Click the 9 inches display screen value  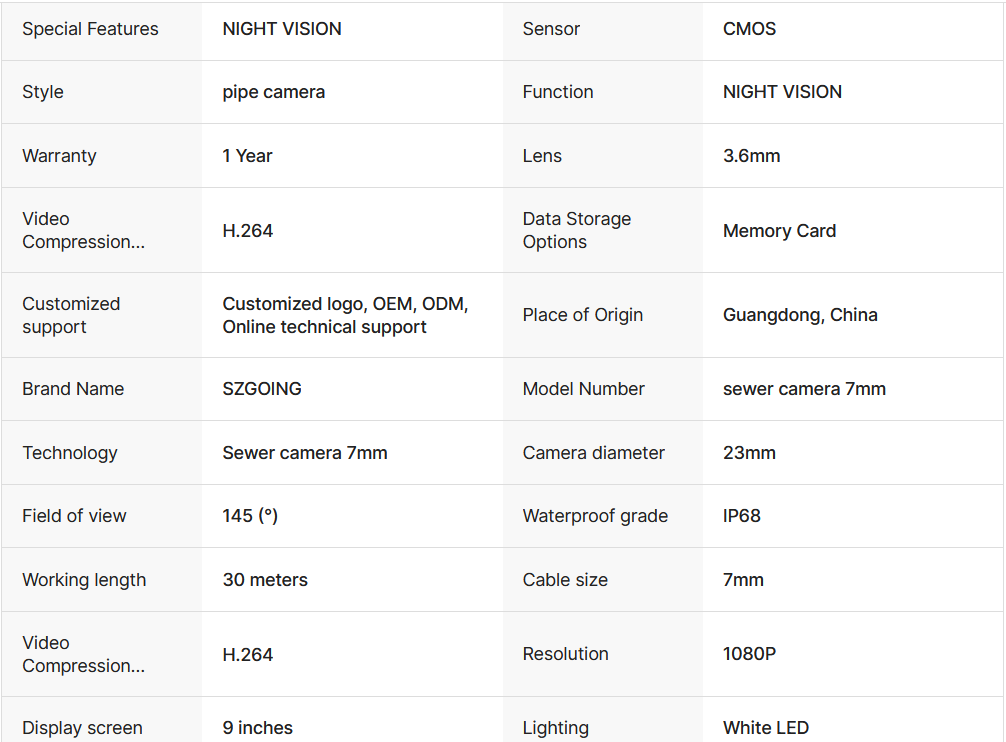[257, 728]
